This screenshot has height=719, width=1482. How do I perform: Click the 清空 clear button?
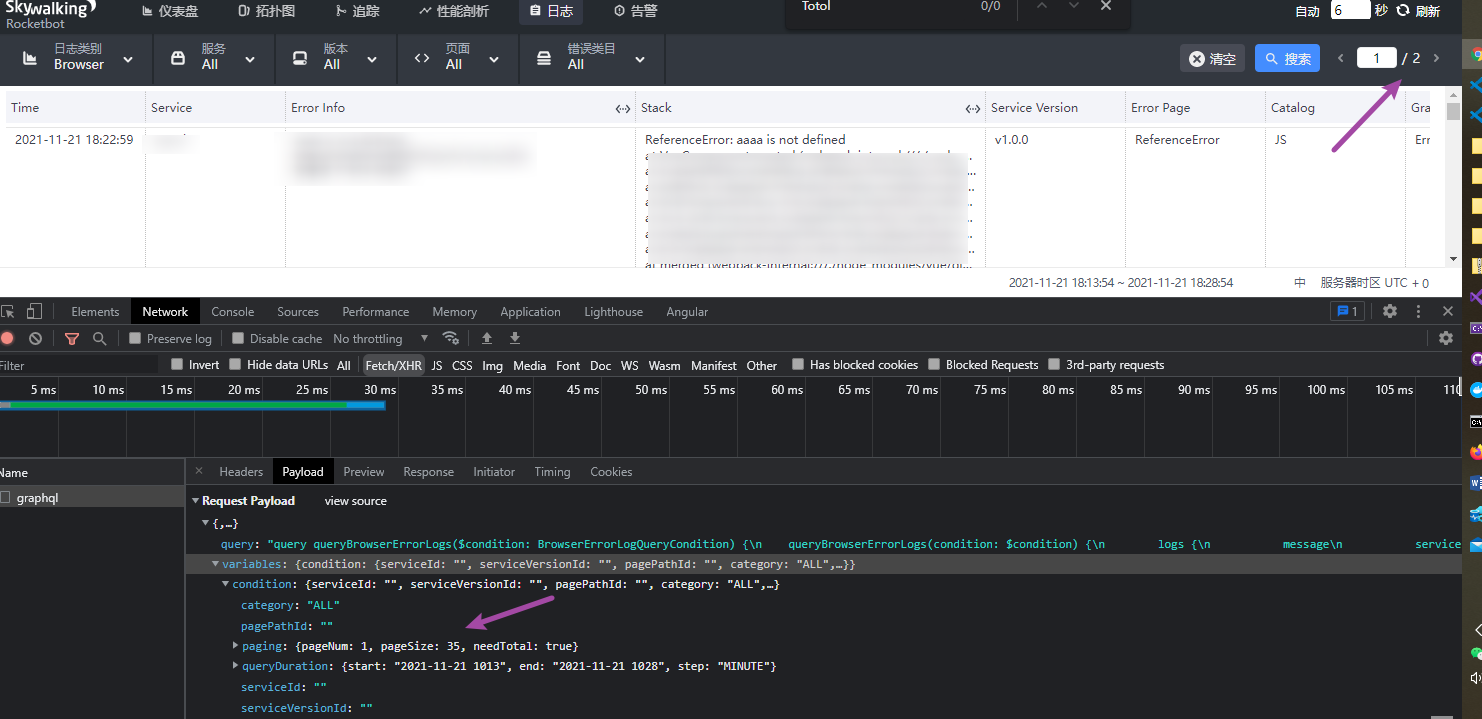[x=1212, y=59]
